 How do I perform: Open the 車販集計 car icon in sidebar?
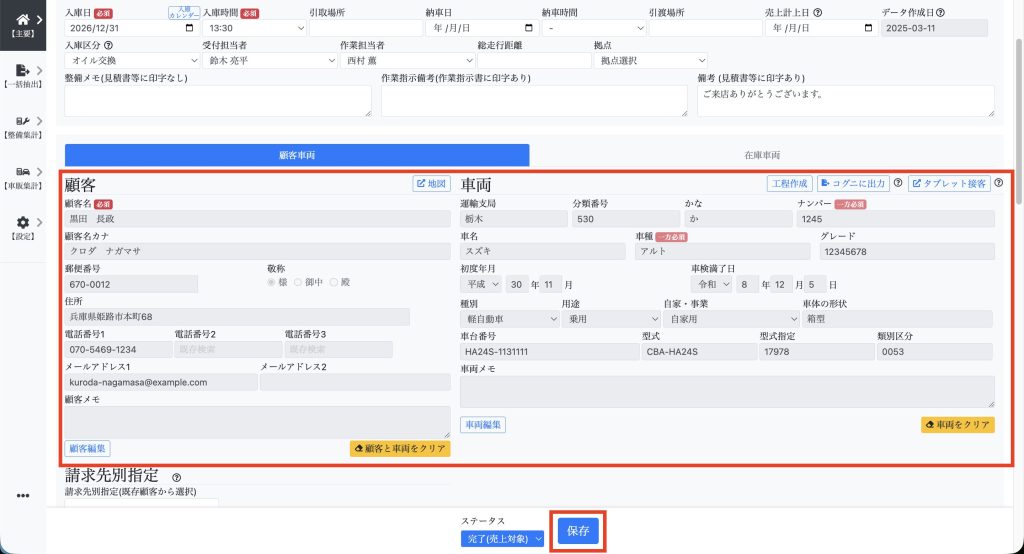coord(23,172)
